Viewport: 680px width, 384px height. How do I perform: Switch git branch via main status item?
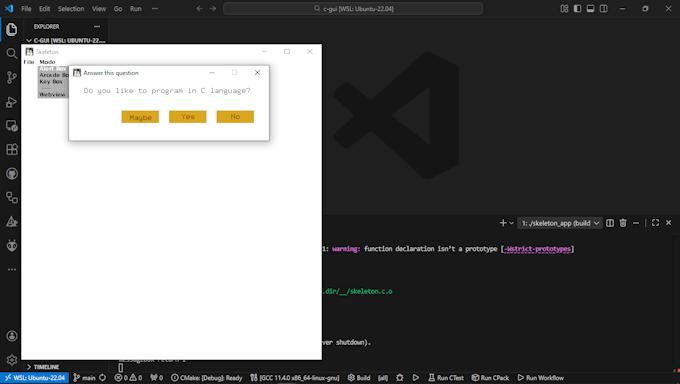[x=84, y=378]
